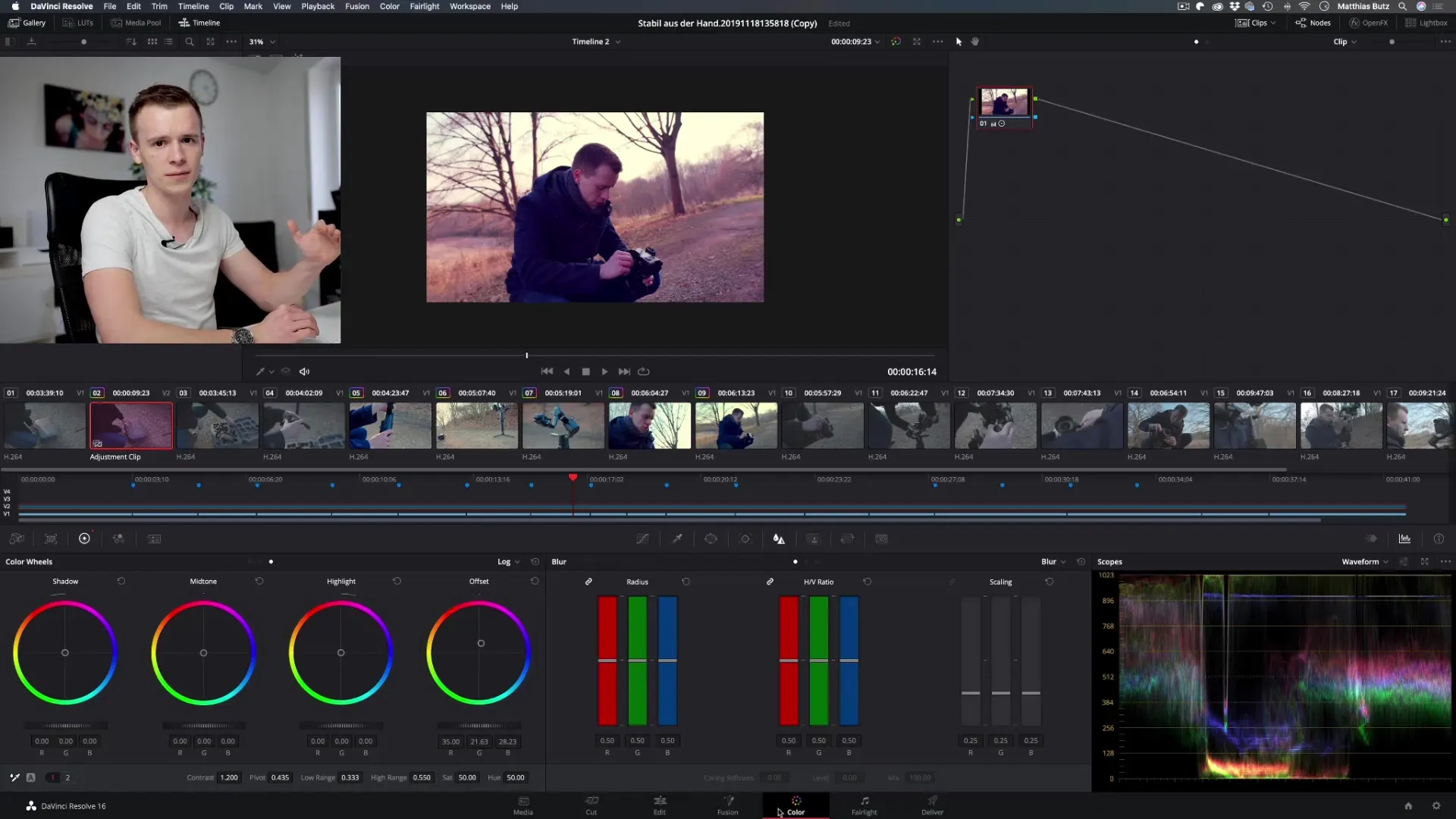Viewport: 1456px width, 819px height.
Task: Reset the blur Radius control
Action: click(686, 582)
